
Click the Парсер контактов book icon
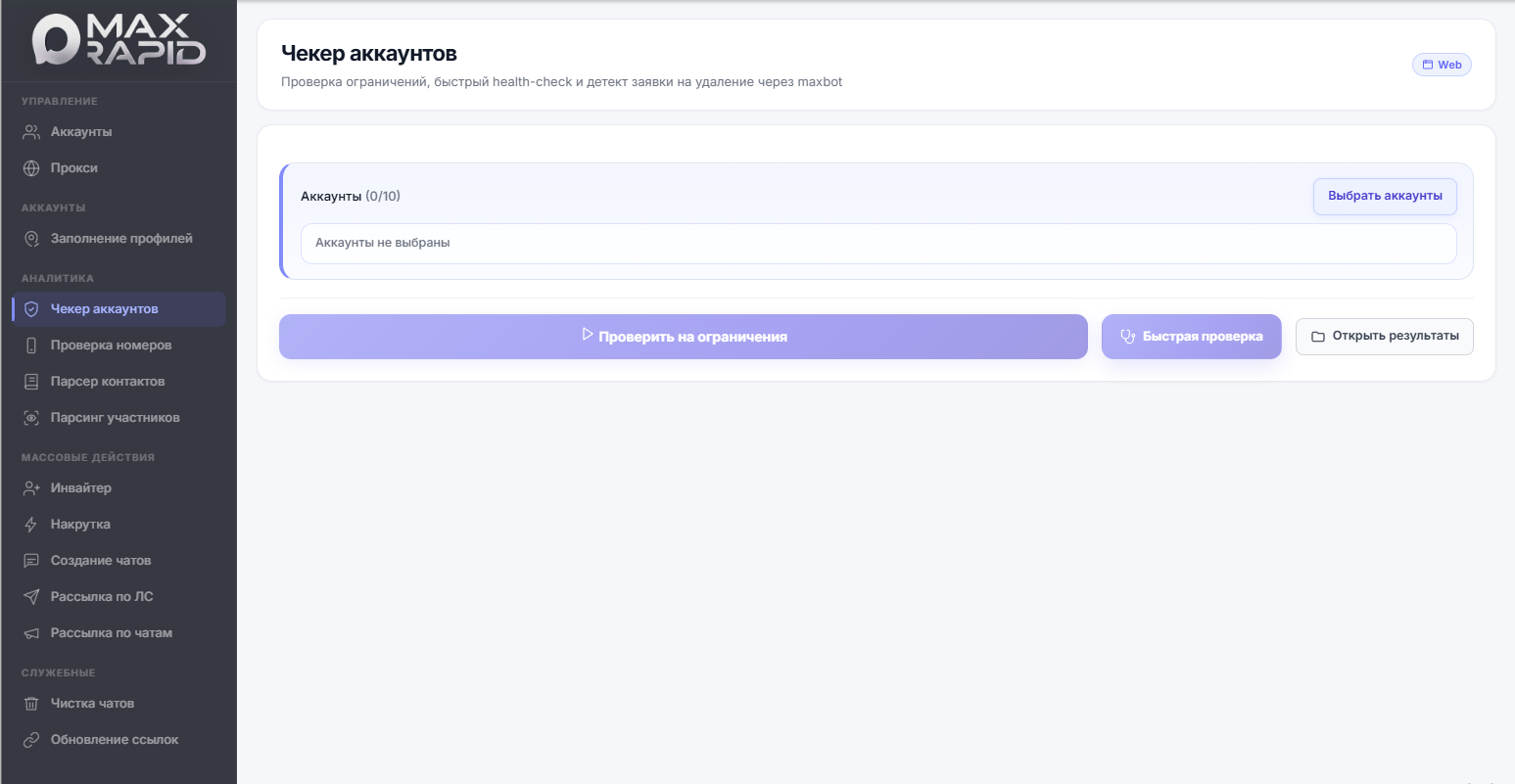coord(31,382)
